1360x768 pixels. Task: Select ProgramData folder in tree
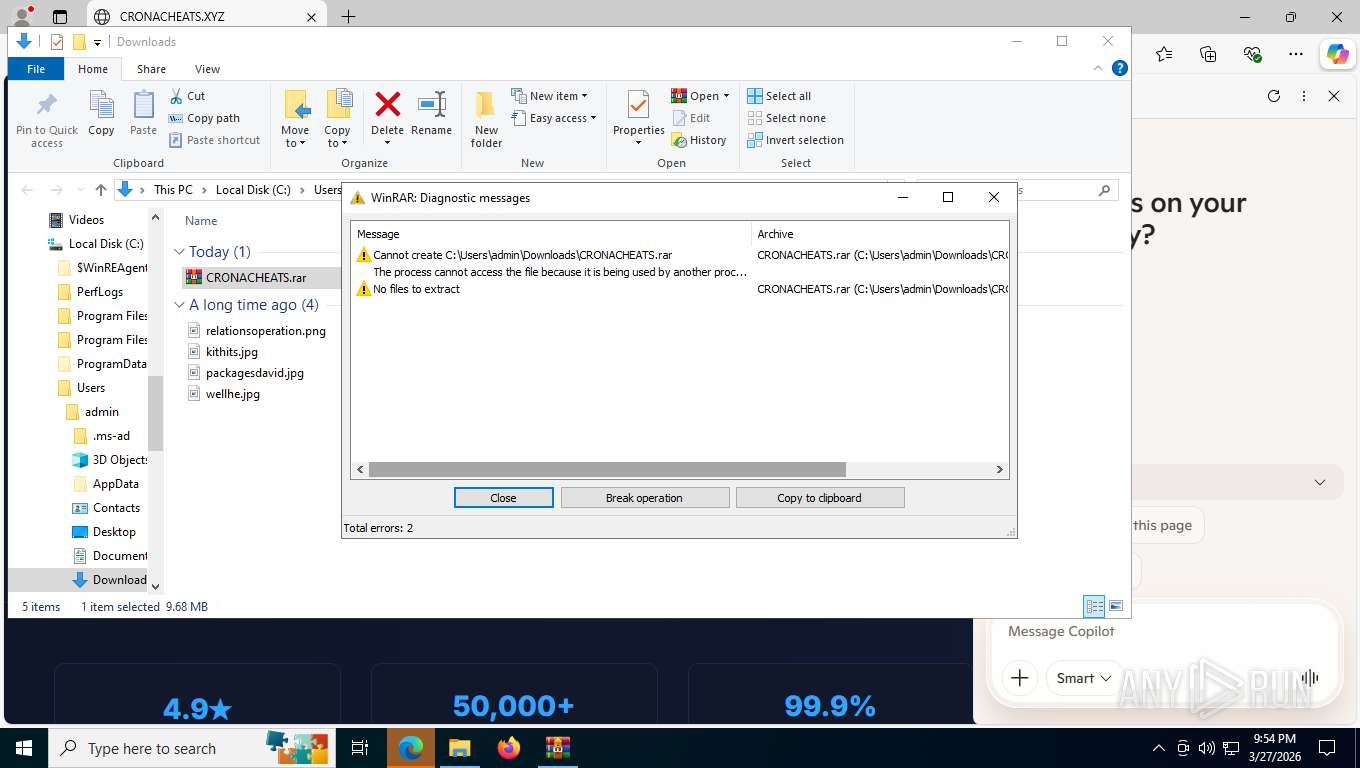111,364
